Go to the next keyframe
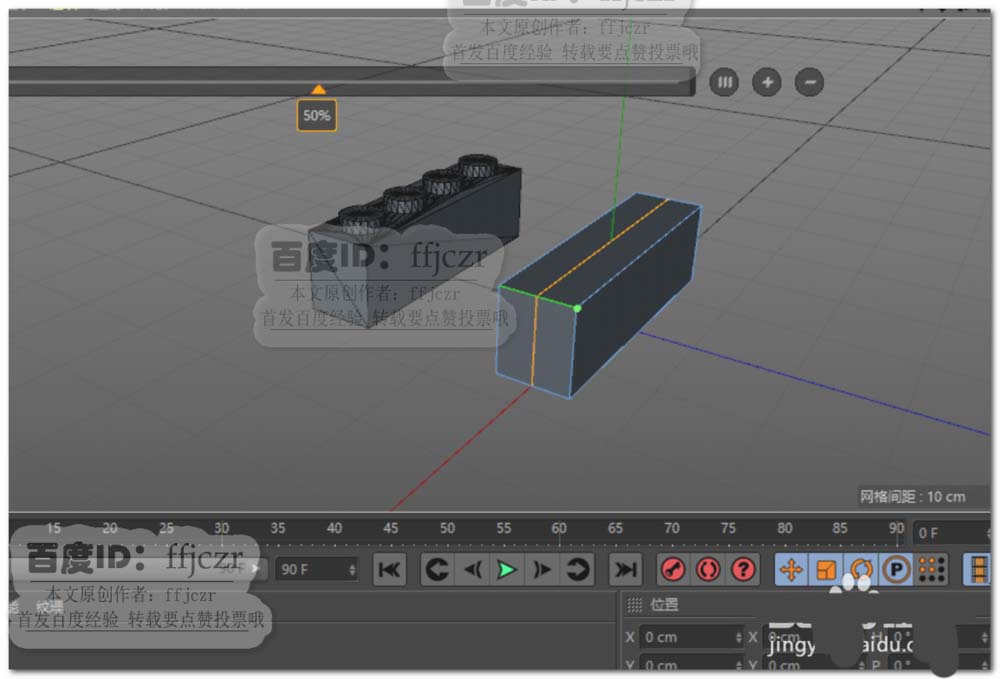 click(x=577, y=569)
